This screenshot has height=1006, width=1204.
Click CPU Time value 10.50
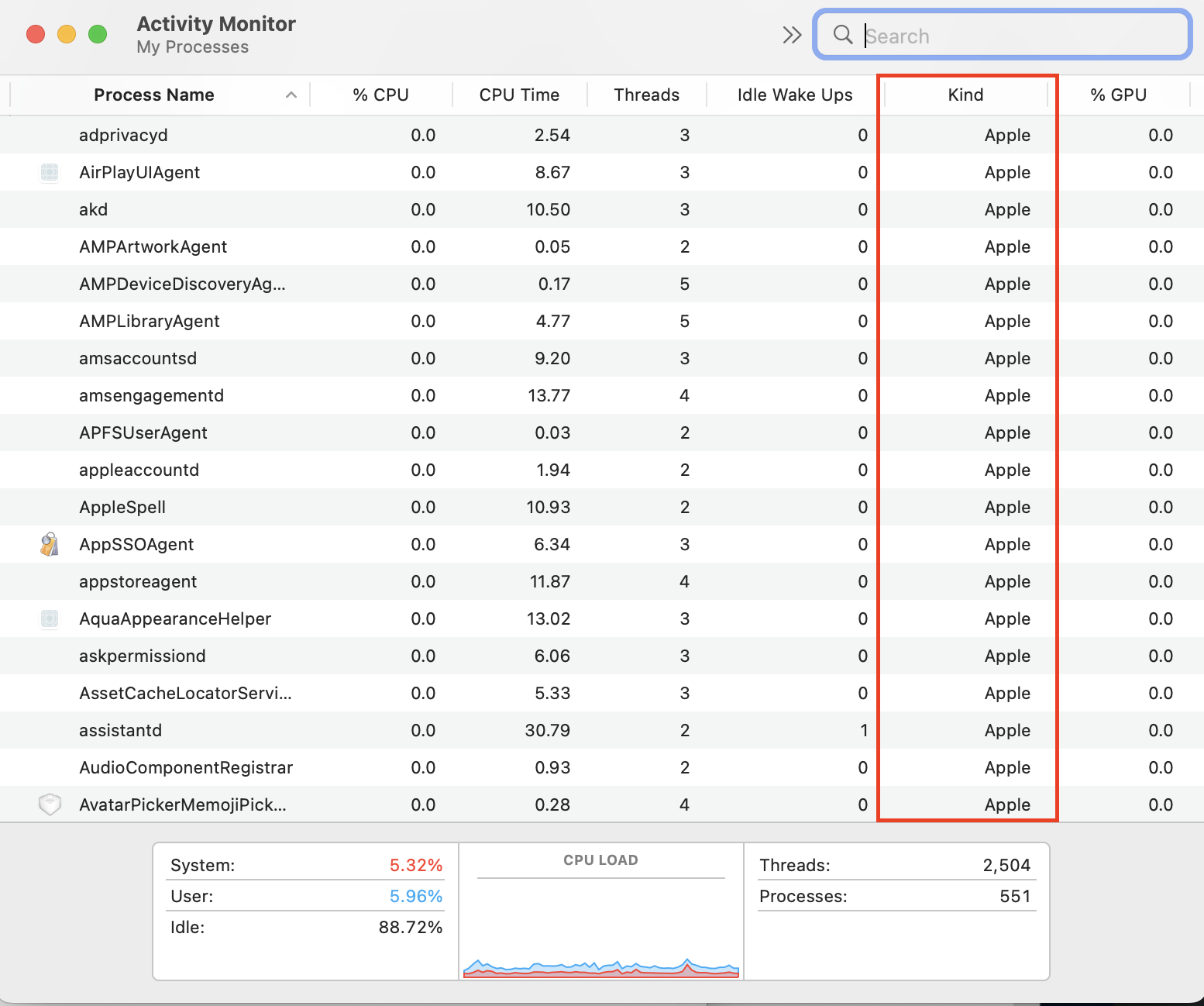pos(549,209)
